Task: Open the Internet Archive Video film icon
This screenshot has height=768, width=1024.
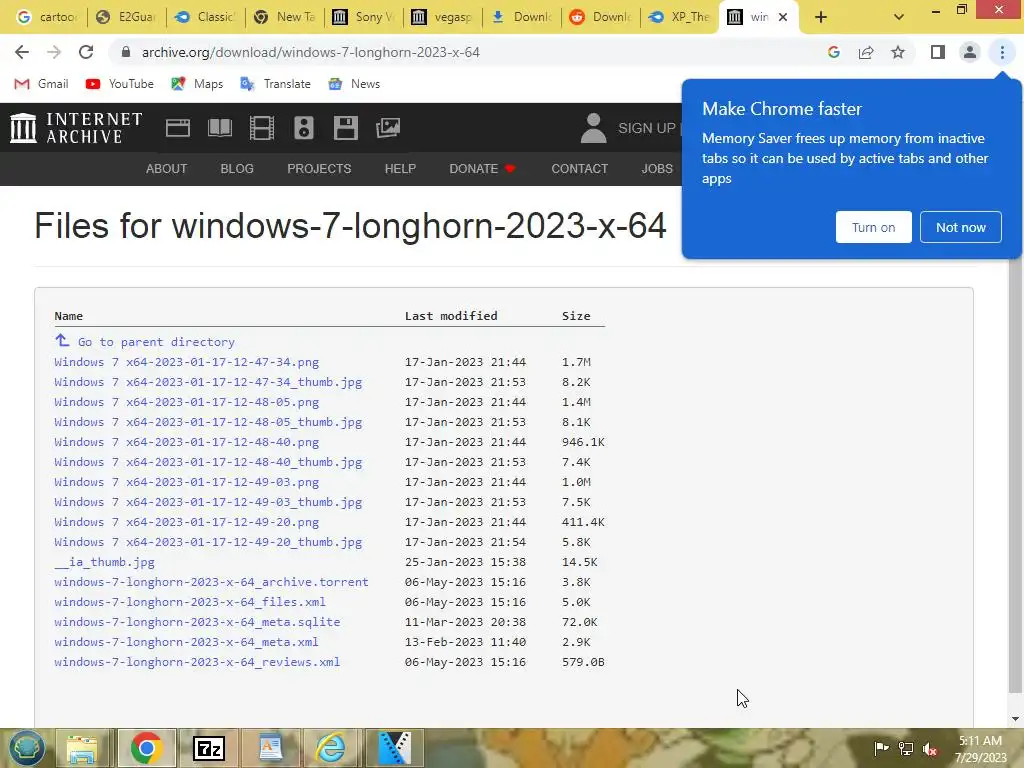Action: coord(262,127)
